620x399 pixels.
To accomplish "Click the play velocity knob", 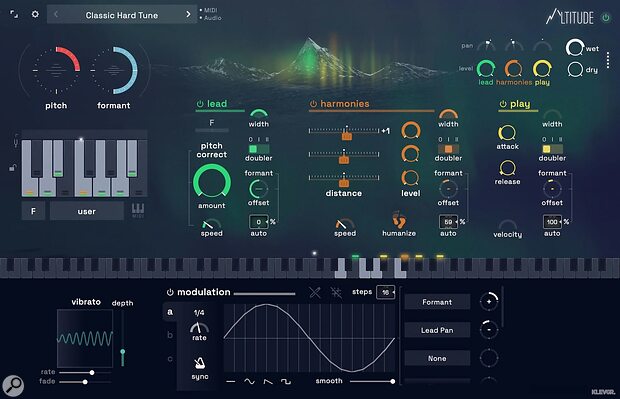I will pos(508,225).
